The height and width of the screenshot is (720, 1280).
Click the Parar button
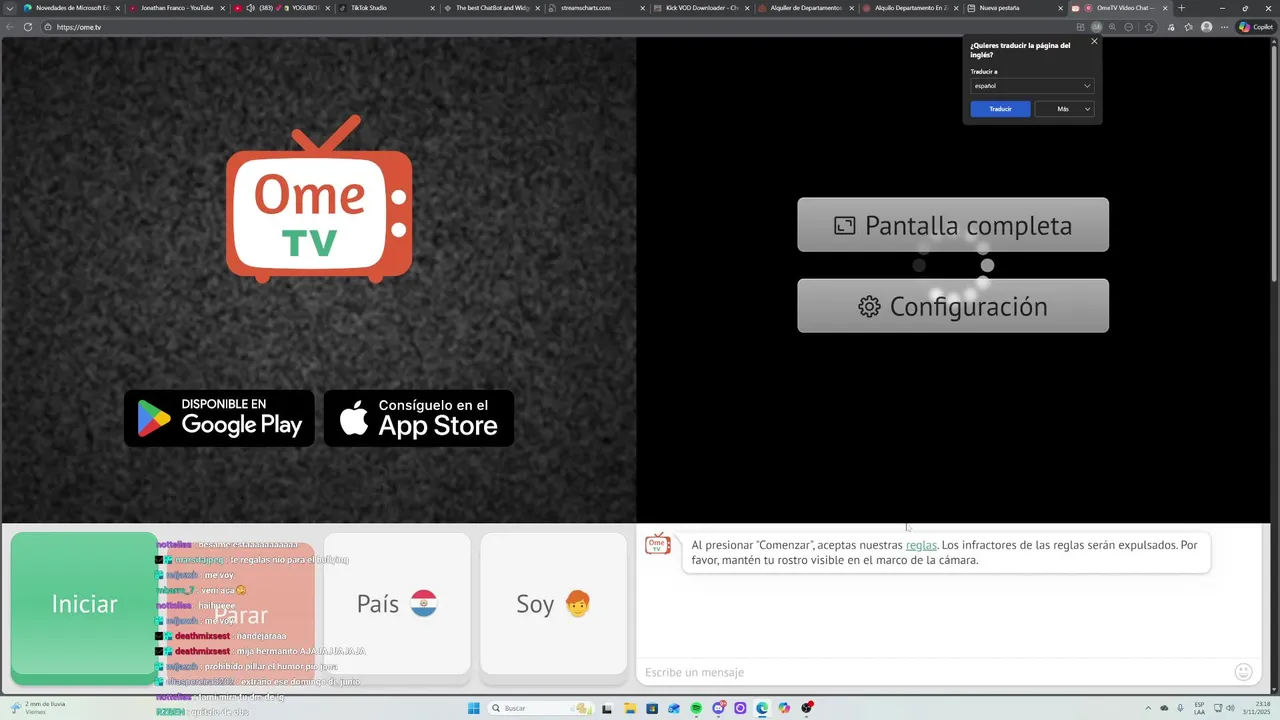click(x=241, y=616)
